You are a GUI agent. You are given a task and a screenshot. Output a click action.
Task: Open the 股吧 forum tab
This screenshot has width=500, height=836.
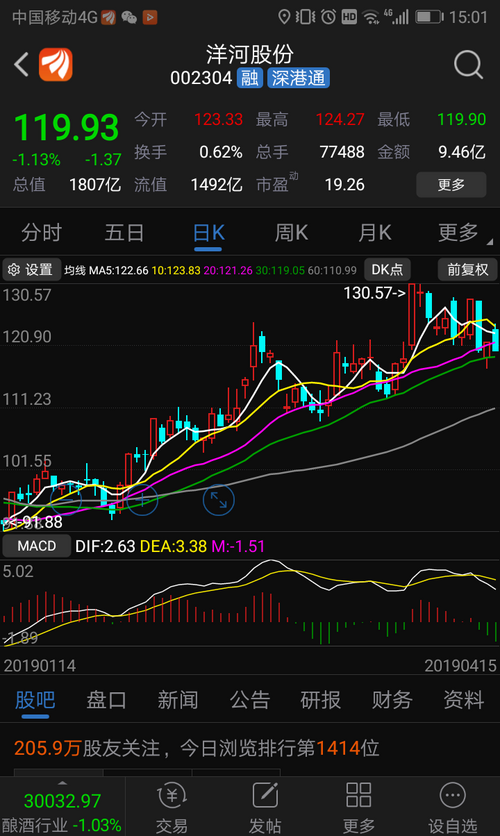click(x=35, y=700)
